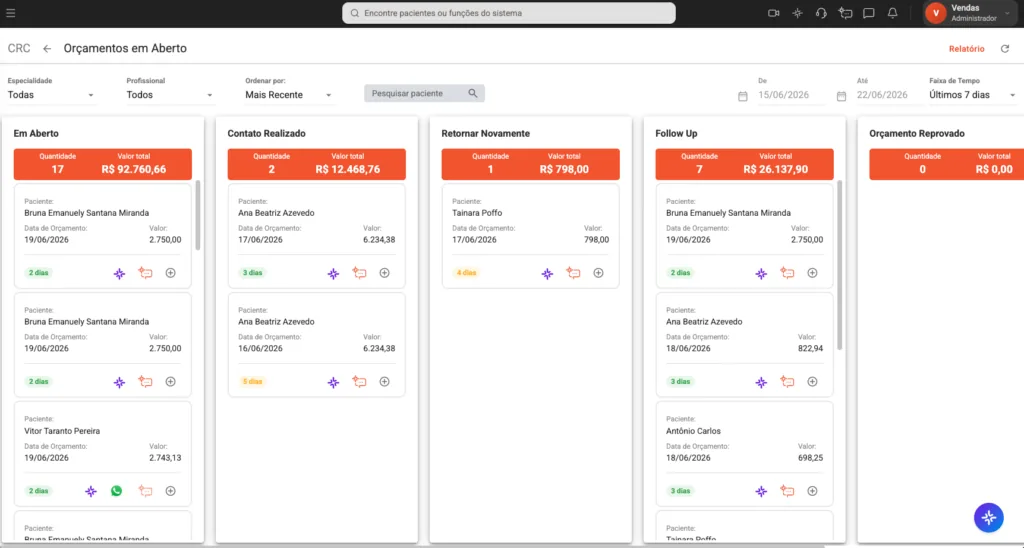Open the calendar icon for the De date
Viewport: 1024px width, 548px height.
(x=743, y=96)
